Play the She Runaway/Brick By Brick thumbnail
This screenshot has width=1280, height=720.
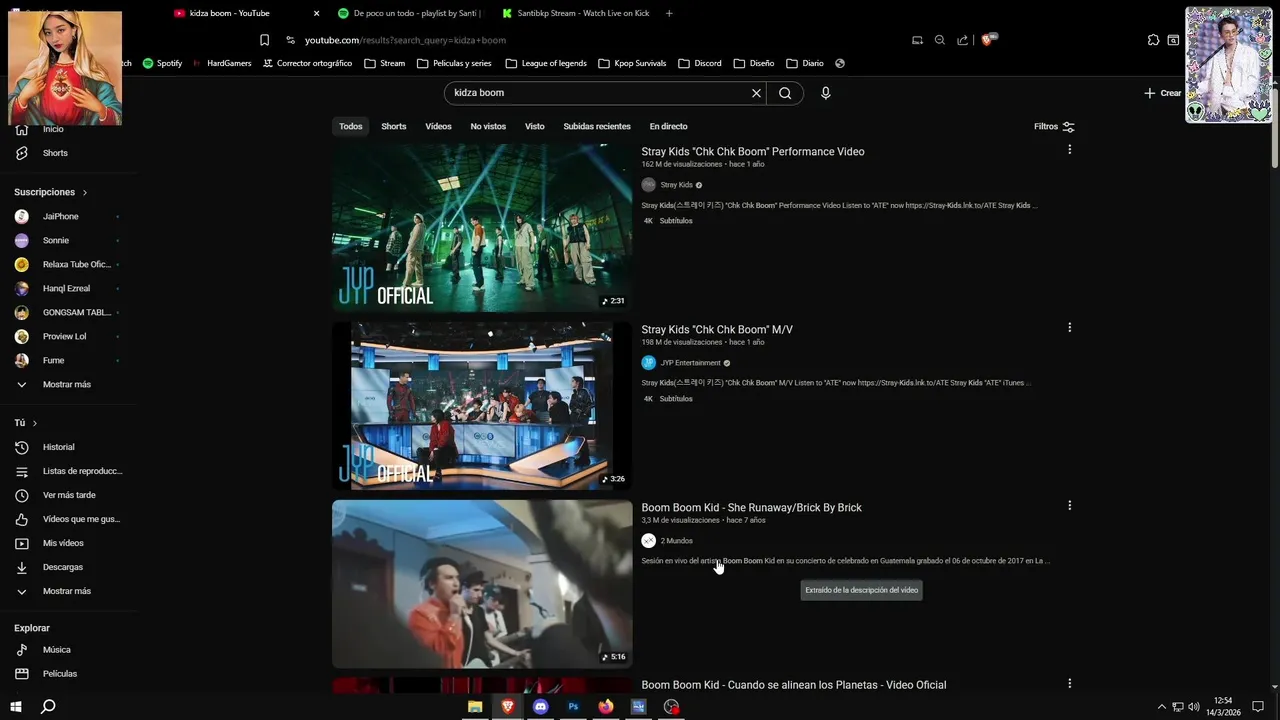tap(482, 584)
